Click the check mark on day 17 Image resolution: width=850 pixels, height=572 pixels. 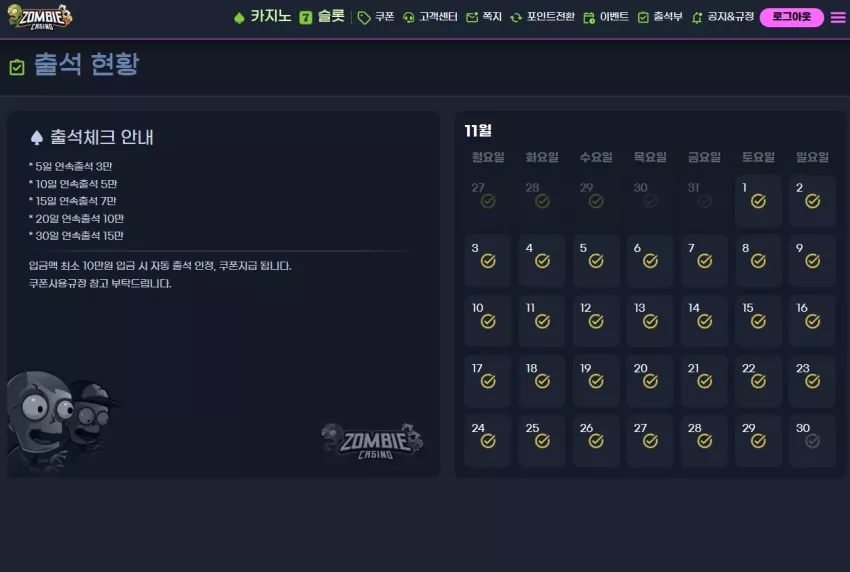coord(488,381)
